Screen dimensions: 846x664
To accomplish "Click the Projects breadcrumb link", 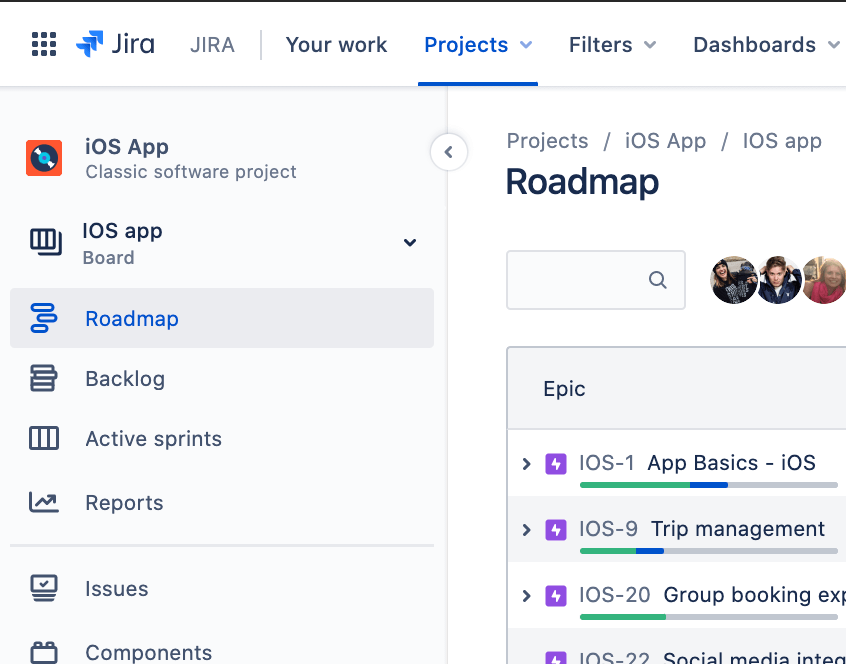I will coord(547,141).
